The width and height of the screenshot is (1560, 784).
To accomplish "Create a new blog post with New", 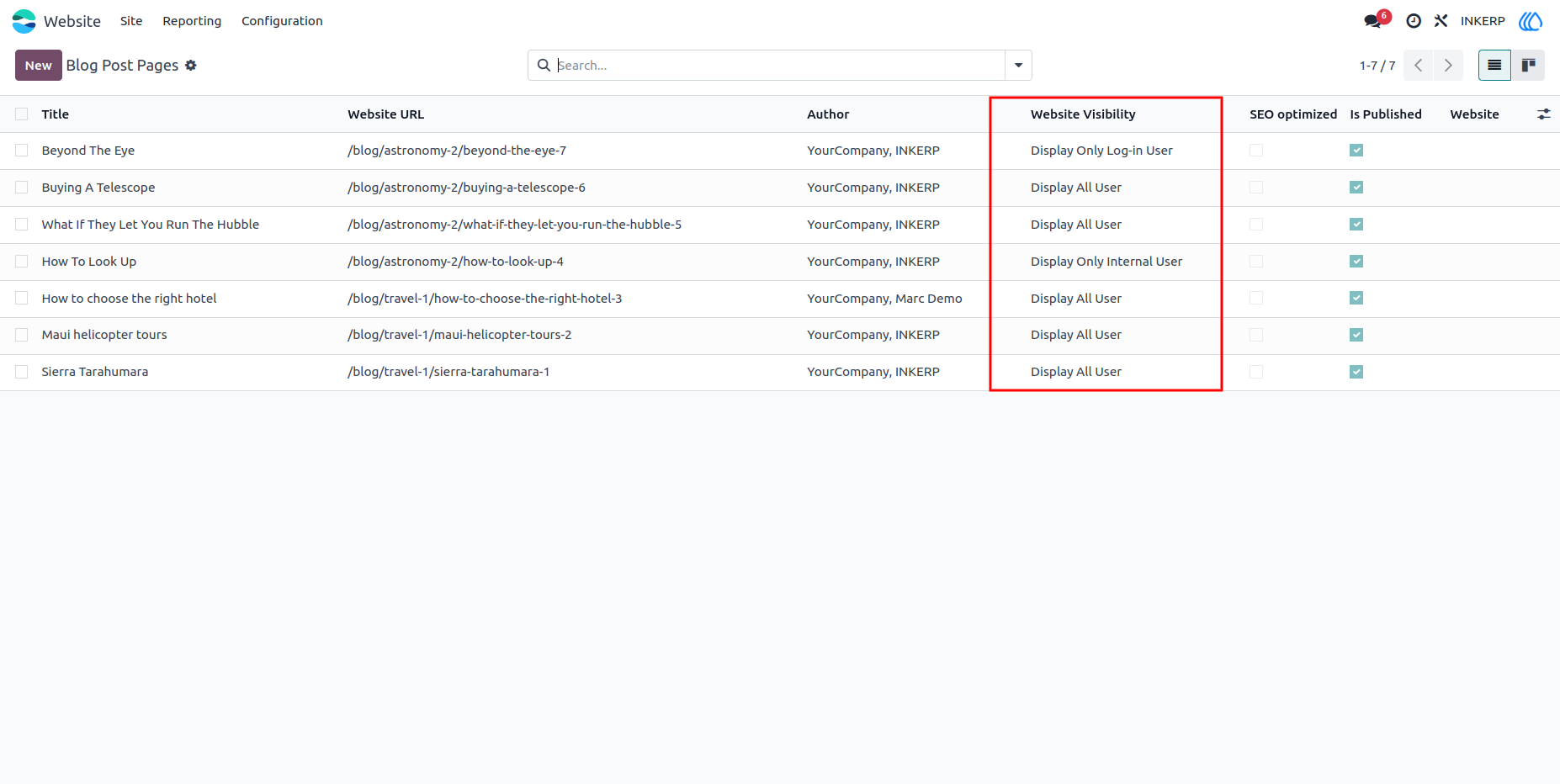I will coord(39,66).
